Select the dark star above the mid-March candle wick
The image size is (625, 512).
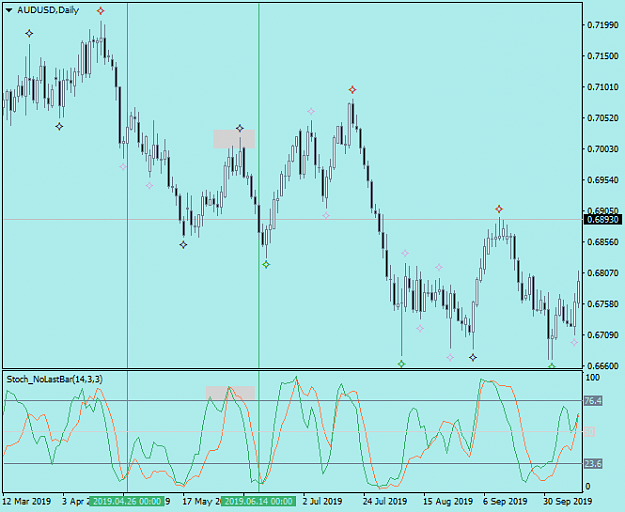pos(29,33)
